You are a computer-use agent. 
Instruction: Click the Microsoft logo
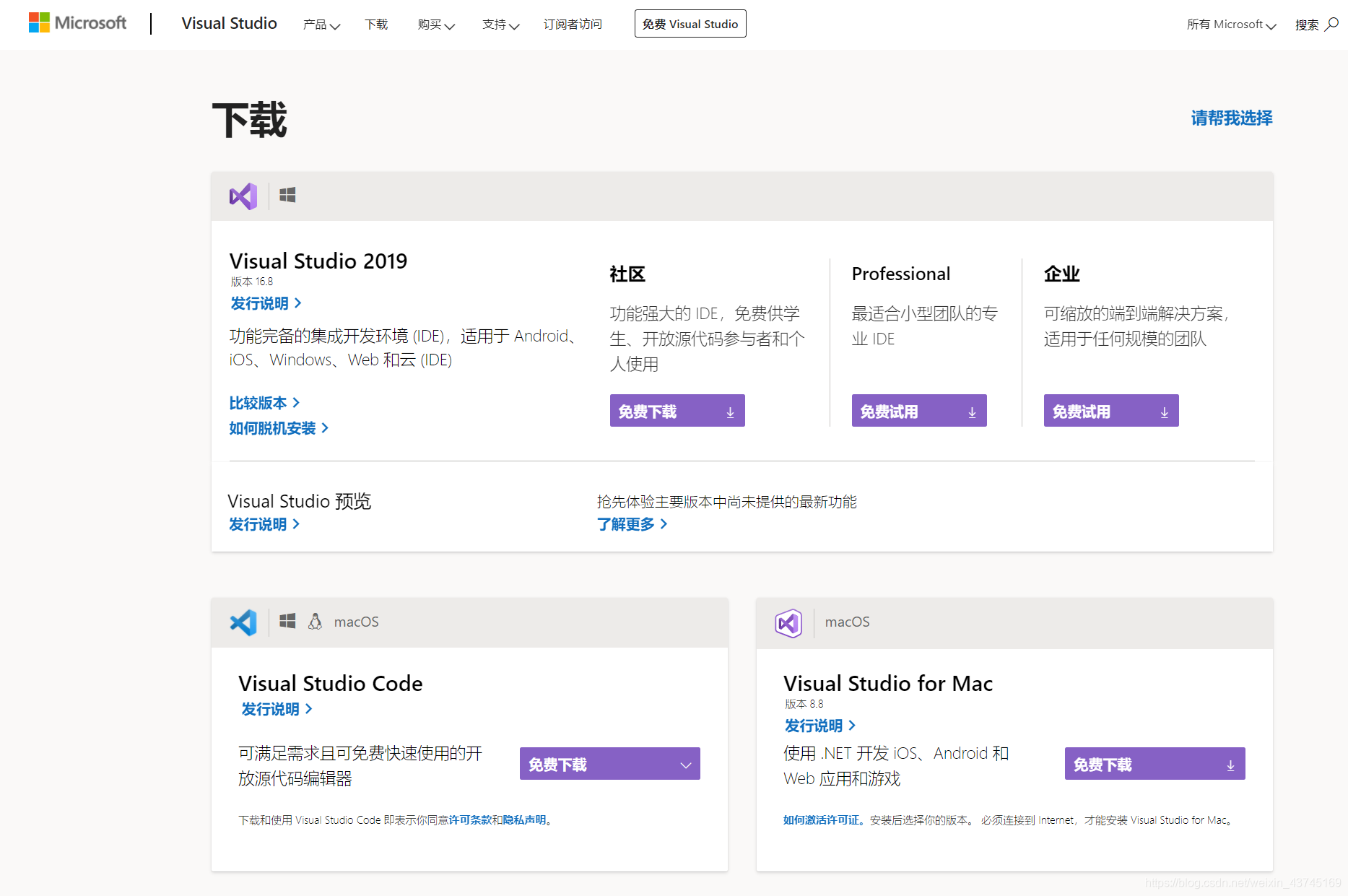77,23
